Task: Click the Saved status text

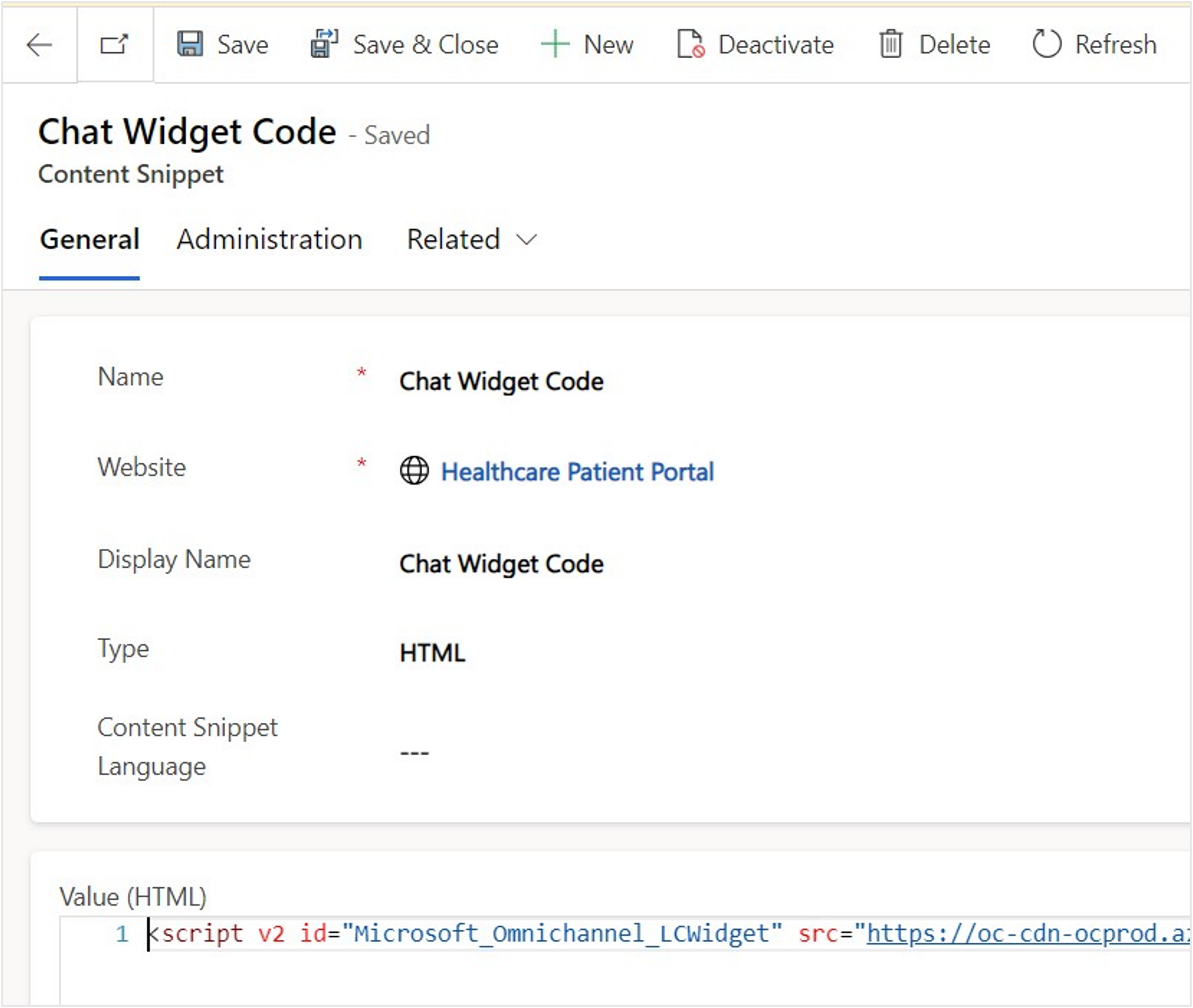Action: coord(398,135)
